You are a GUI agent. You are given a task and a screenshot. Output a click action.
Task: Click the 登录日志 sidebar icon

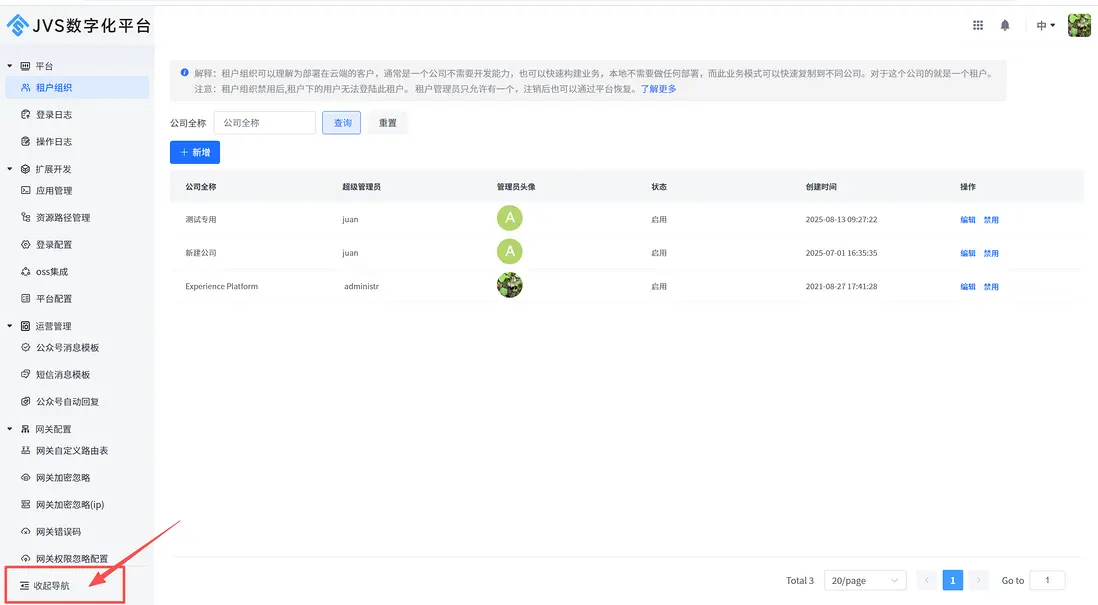[x=26, y=114]
